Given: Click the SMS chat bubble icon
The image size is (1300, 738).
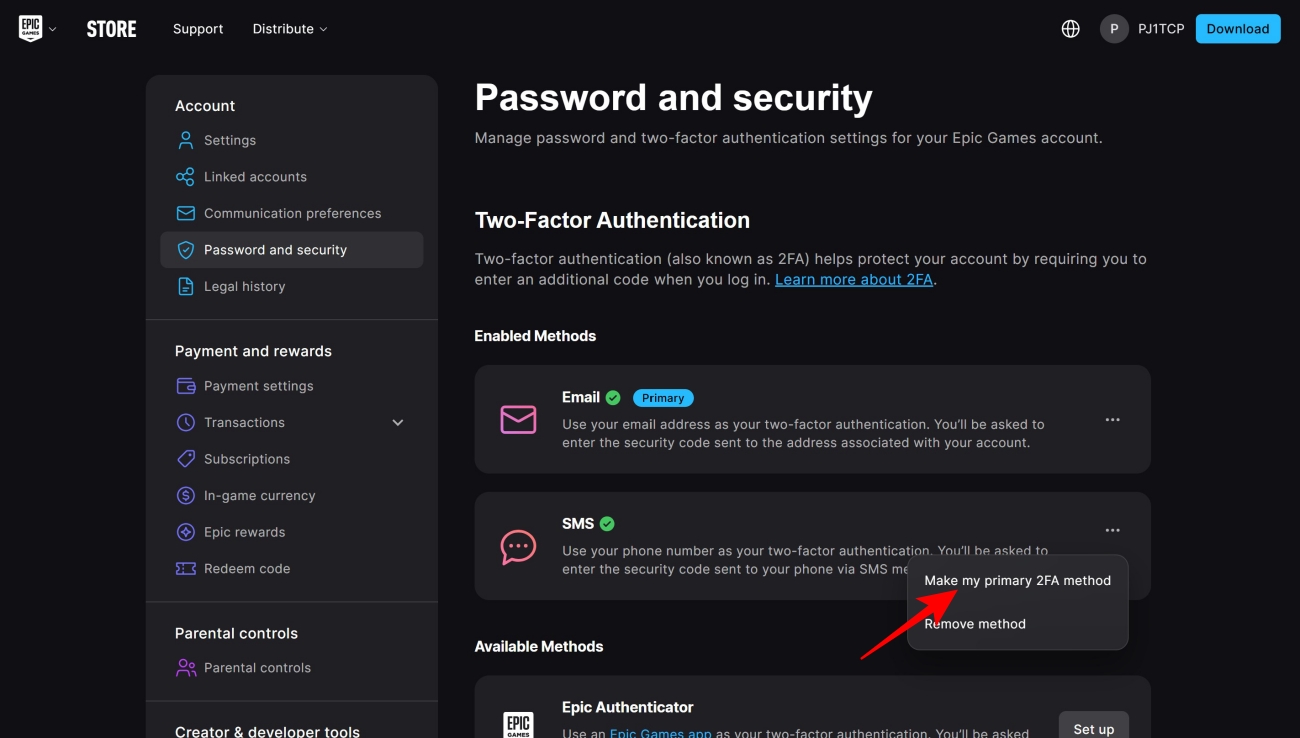Looking at the screenshot, I should click(x=518, y=546).
